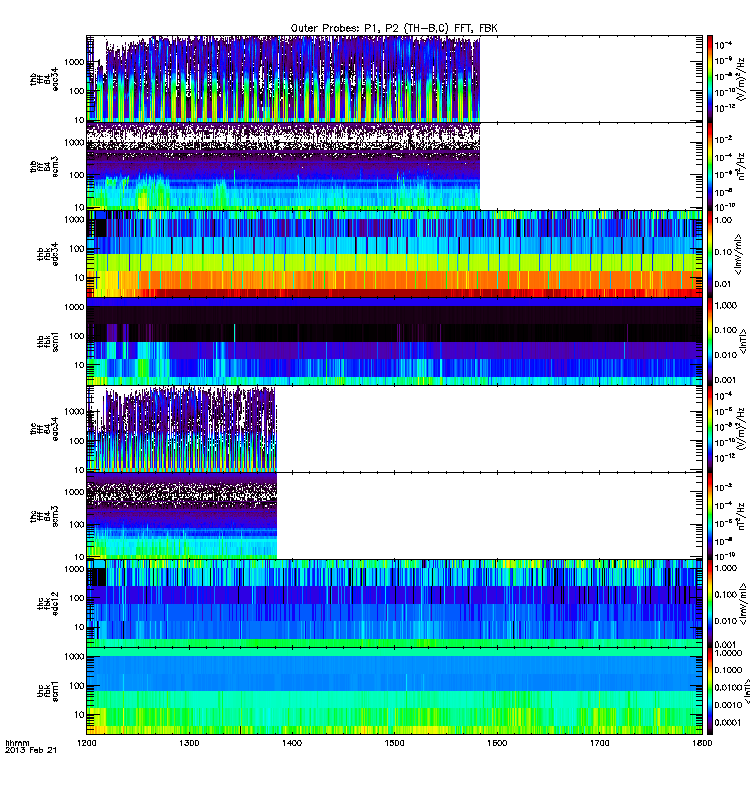Select the thb fbk scm1 panel label
This screenshot has height=800, width=750.
[48, 341]
